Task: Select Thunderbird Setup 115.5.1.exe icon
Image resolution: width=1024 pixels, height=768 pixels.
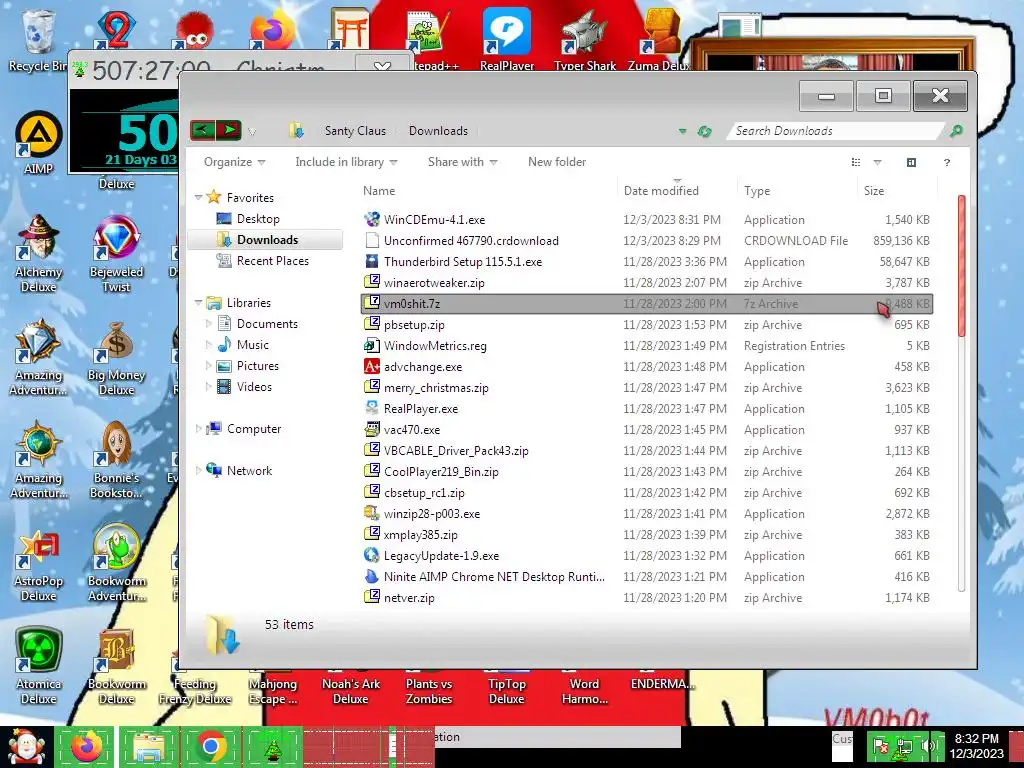Action: [372, 261]
